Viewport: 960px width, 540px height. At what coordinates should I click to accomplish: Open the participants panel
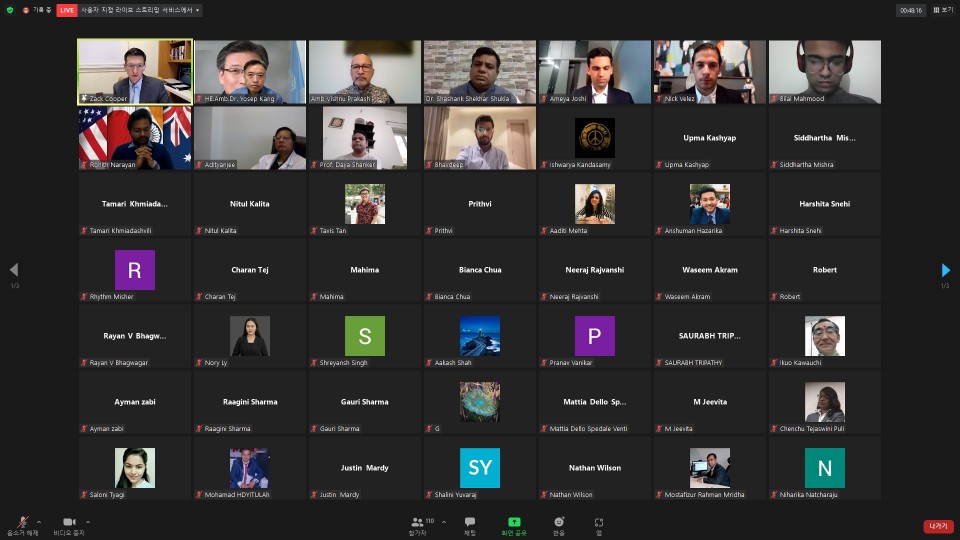[416, 524]
